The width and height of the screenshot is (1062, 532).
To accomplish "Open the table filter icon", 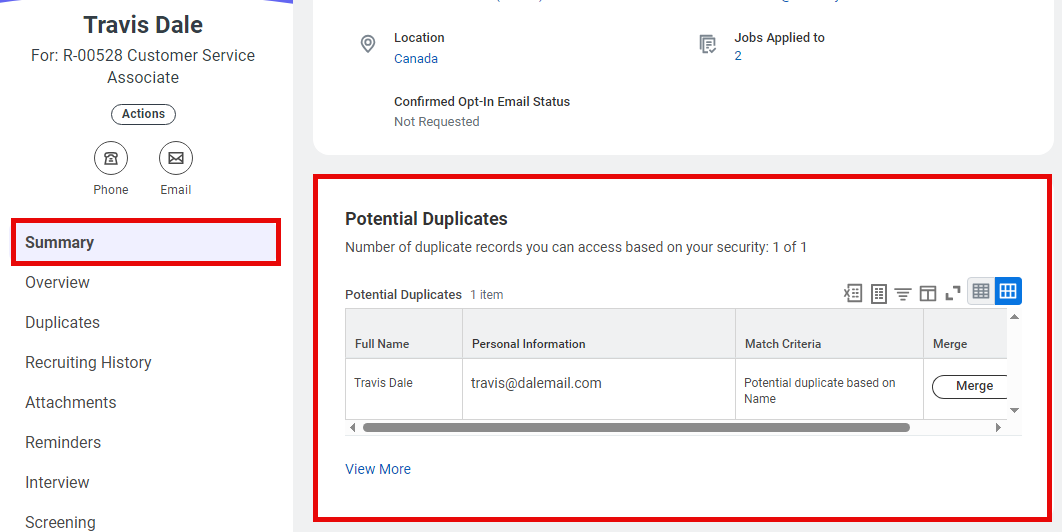I will tap(903, 293).
